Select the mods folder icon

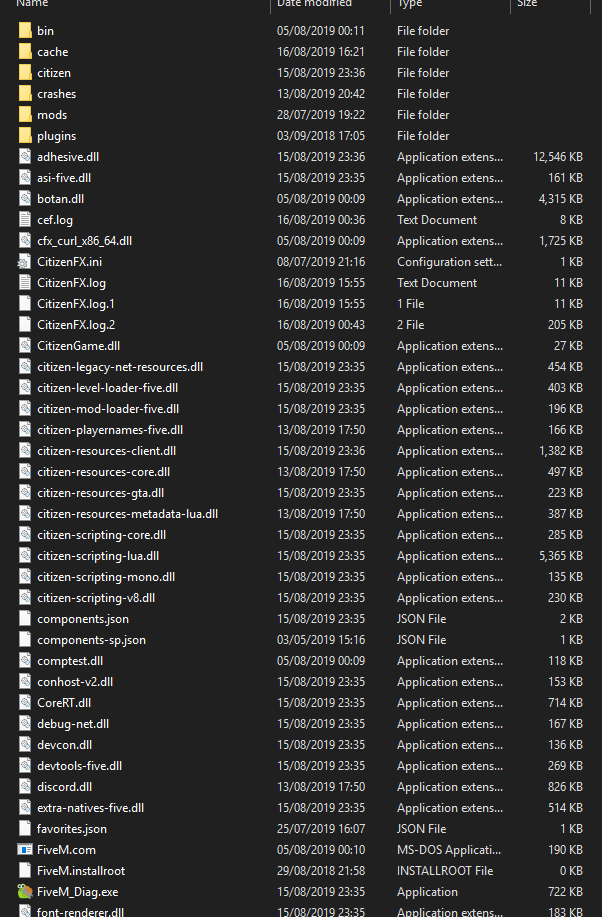pos(25,115)
